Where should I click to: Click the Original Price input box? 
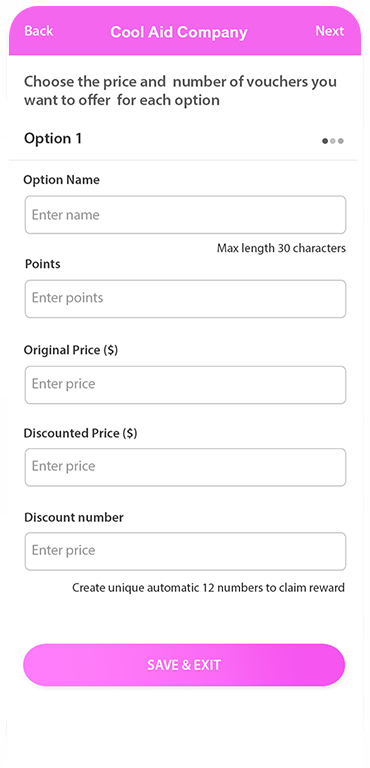[185, 384]
